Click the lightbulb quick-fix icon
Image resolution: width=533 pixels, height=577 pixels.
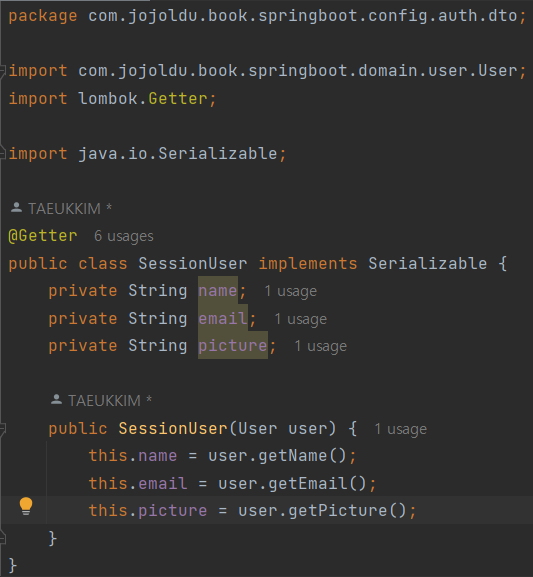(x=26, y=506)
